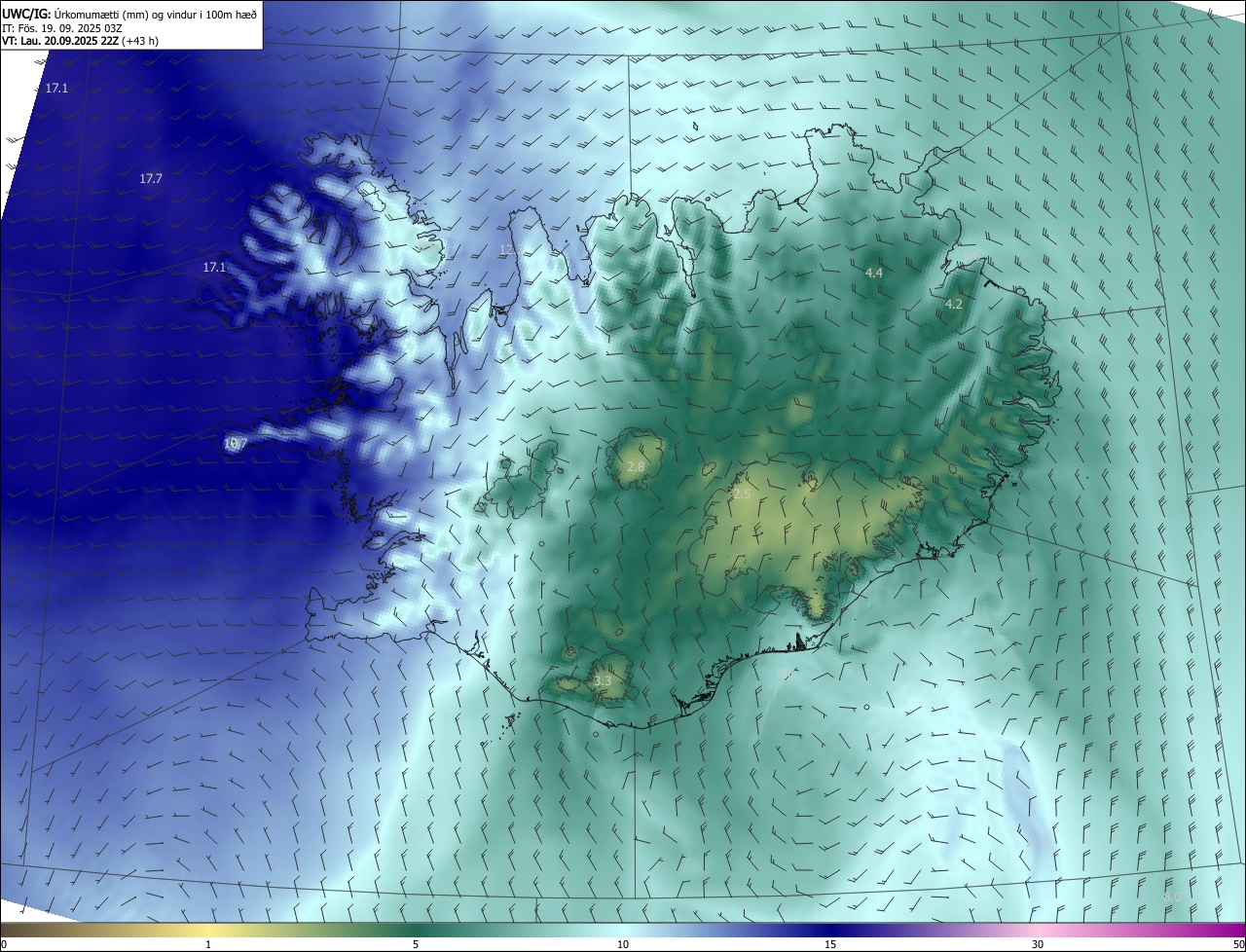This screenshot has width=1246, height=952.
Task: Click the '15' tick on the color scale
Action: click(x=830, y=944)
